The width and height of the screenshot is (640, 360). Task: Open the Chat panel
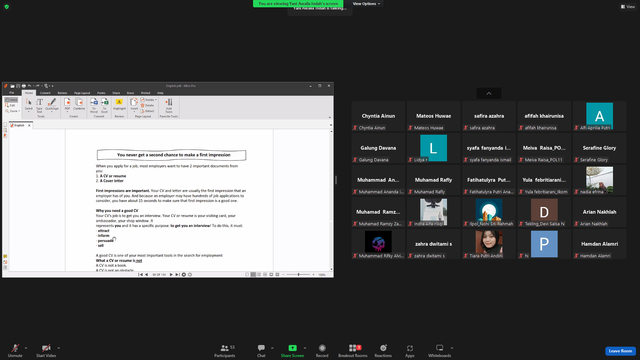pos(261,350)
